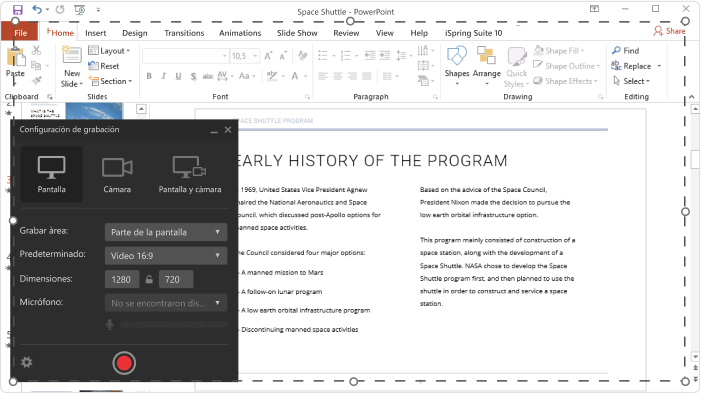Switch to the Transitions tab
Screen dimensions: 701x393
184,33
